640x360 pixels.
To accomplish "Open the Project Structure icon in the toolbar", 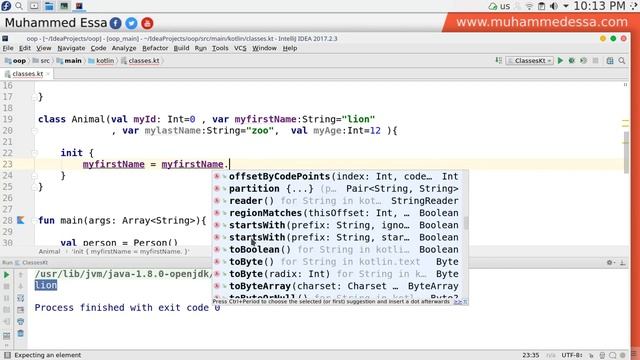I will pyautogui.click(x=610, y=60).
